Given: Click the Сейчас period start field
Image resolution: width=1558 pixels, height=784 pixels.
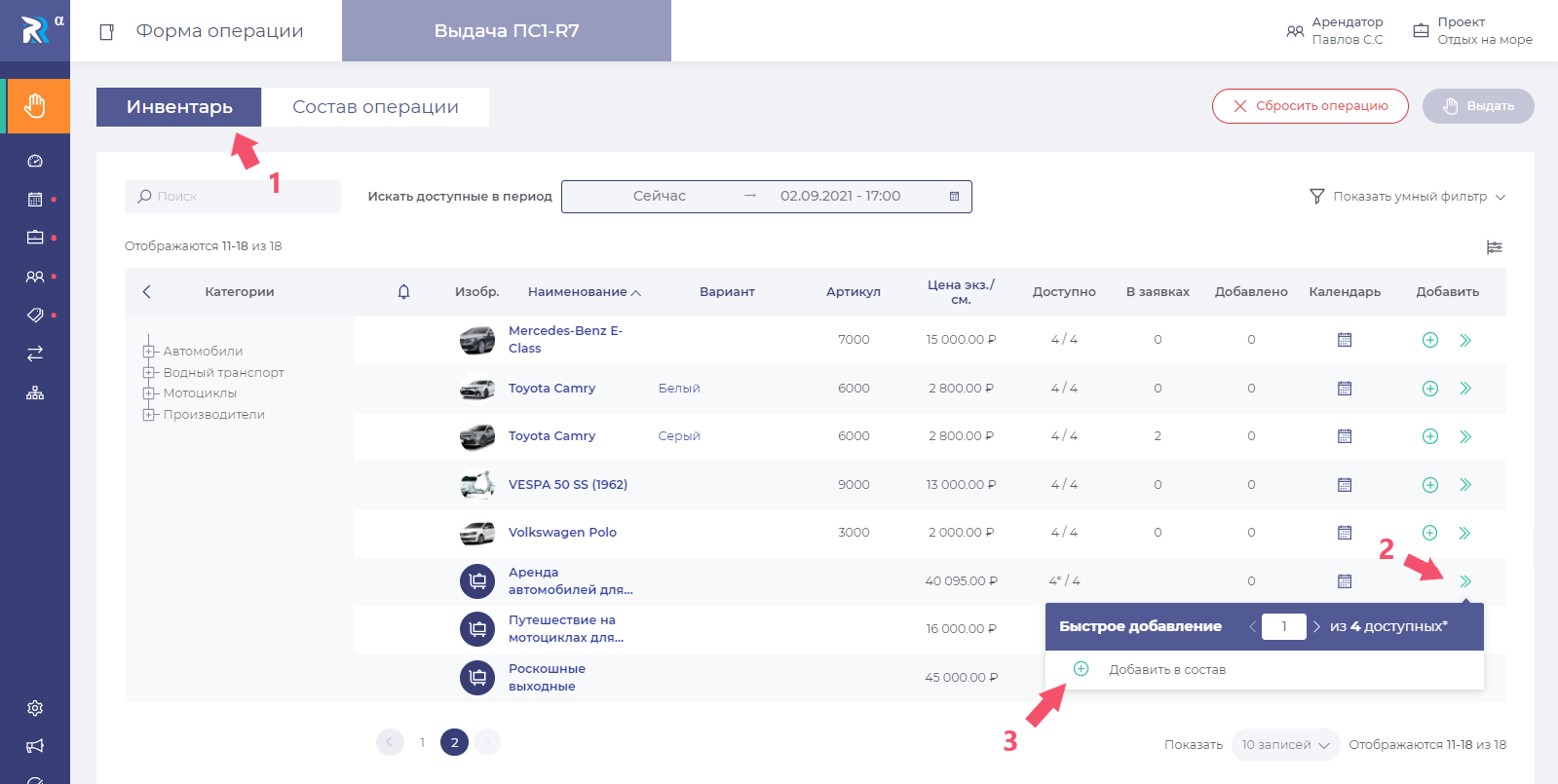Looking at the screenshot, I should (x=660, y=197).
